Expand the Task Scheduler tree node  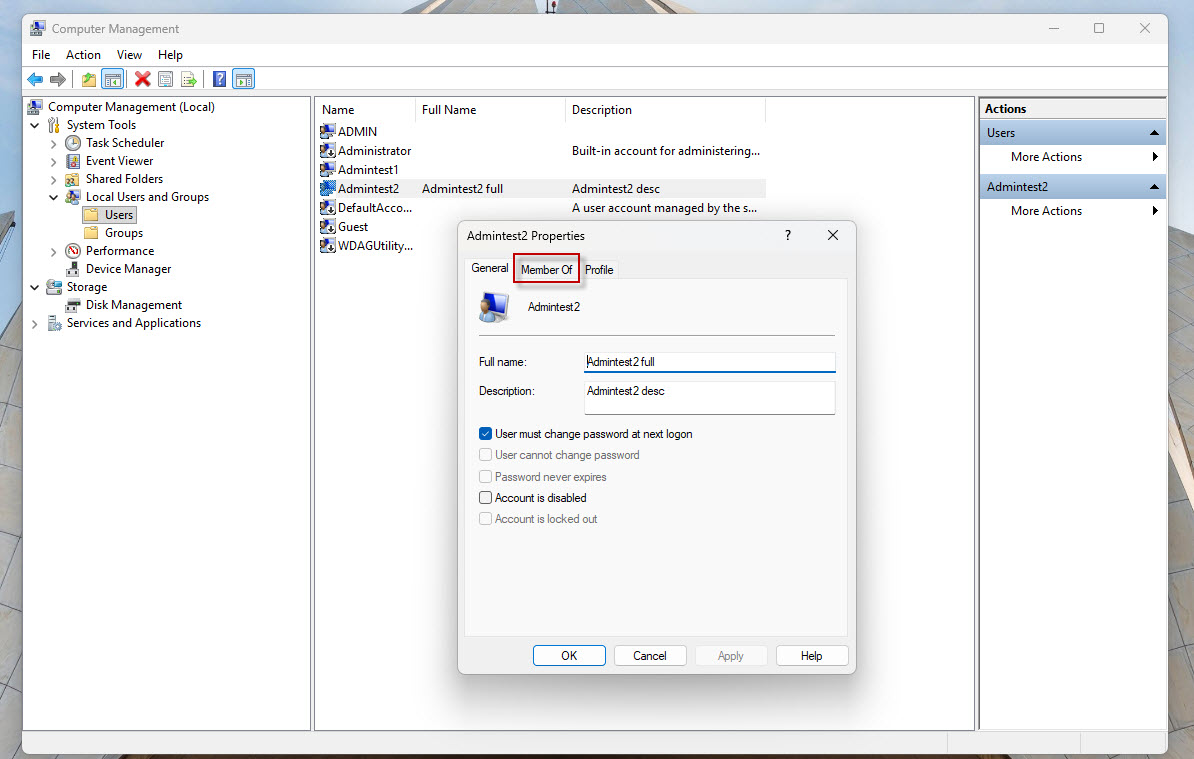(53, 143)
